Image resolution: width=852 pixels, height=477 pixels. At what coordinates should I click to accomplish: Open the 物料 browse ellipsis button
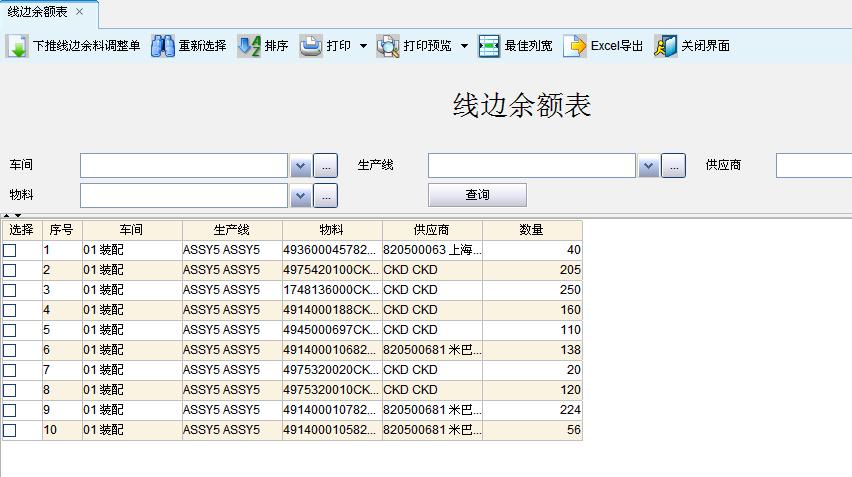coord(326,196)
